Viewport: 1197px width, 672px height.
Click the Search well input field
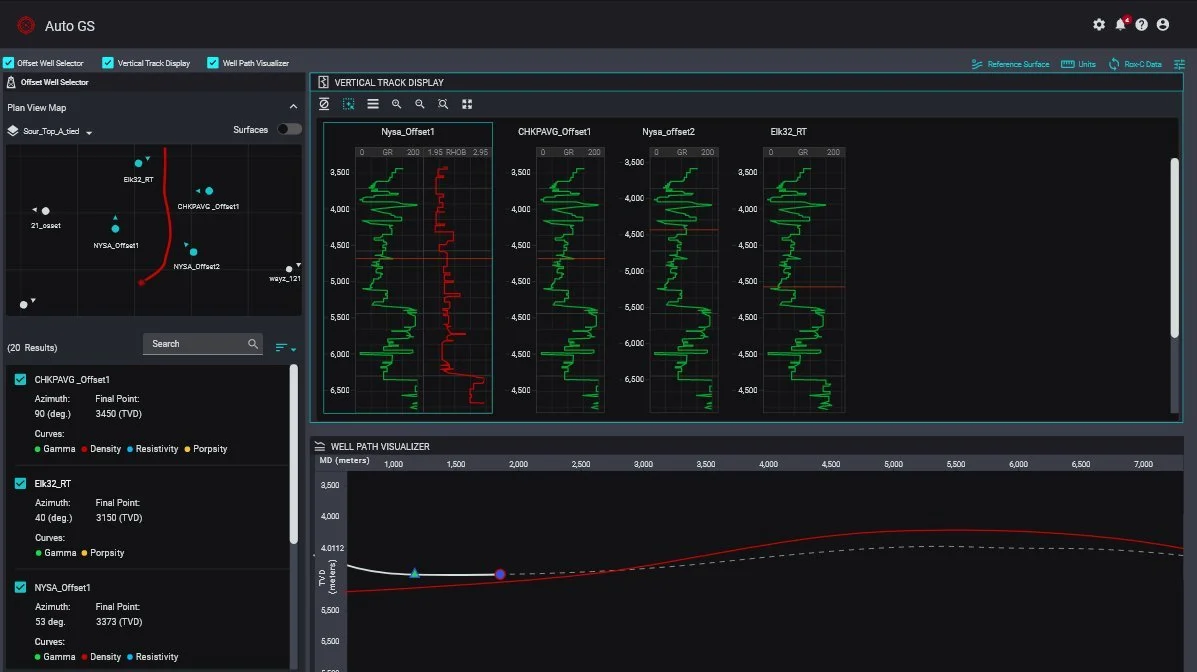point(202,344)
